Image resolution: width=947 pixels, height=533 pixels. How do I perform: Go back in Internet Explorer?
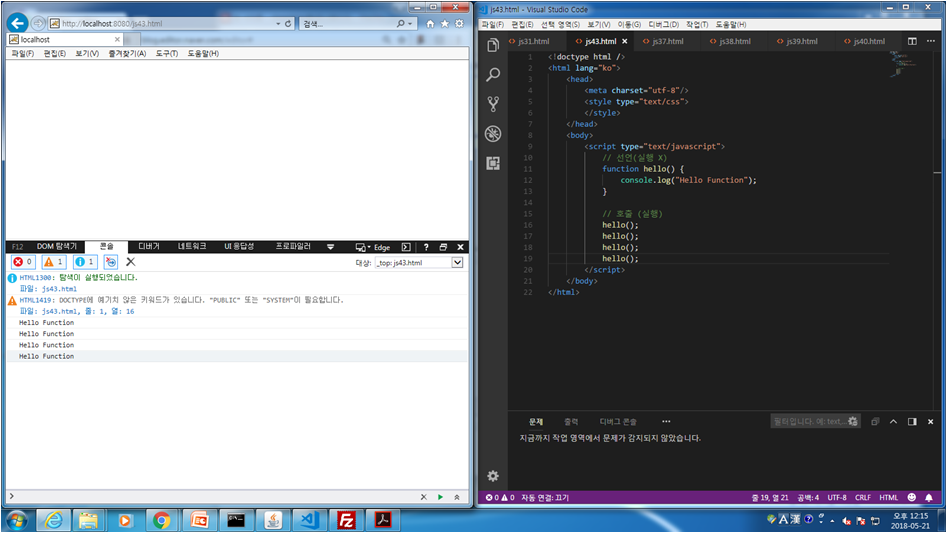point(18,24)
